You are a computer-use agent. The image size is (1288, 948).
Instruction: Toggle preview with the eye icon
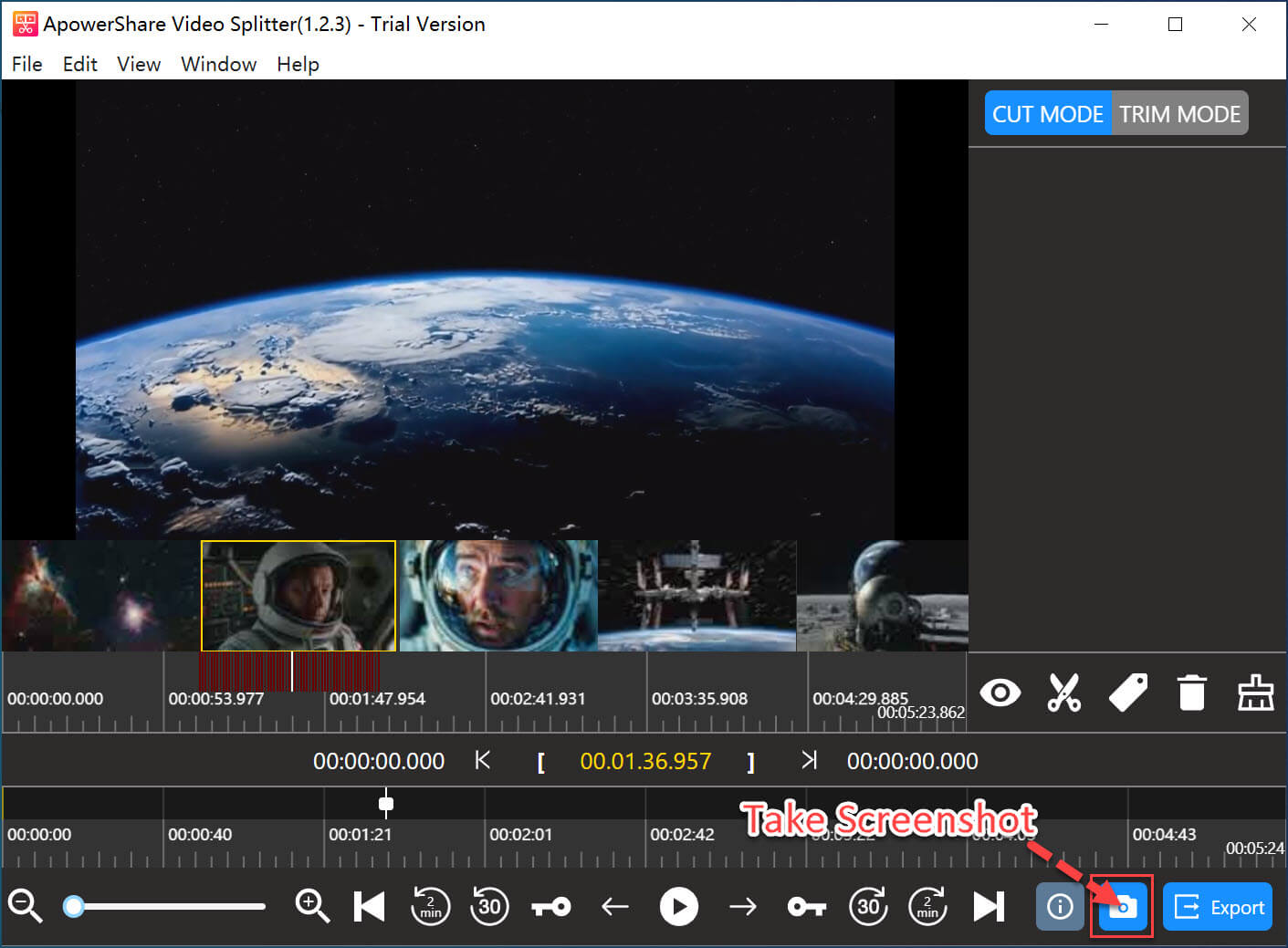coord(1000,693)
